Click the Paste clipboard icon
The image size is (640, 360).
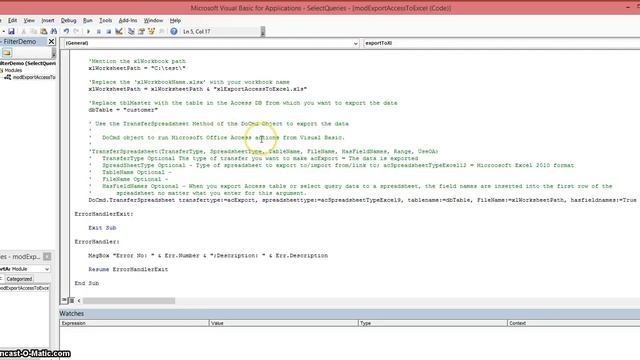pyautogui.click(x=43, y=31)
